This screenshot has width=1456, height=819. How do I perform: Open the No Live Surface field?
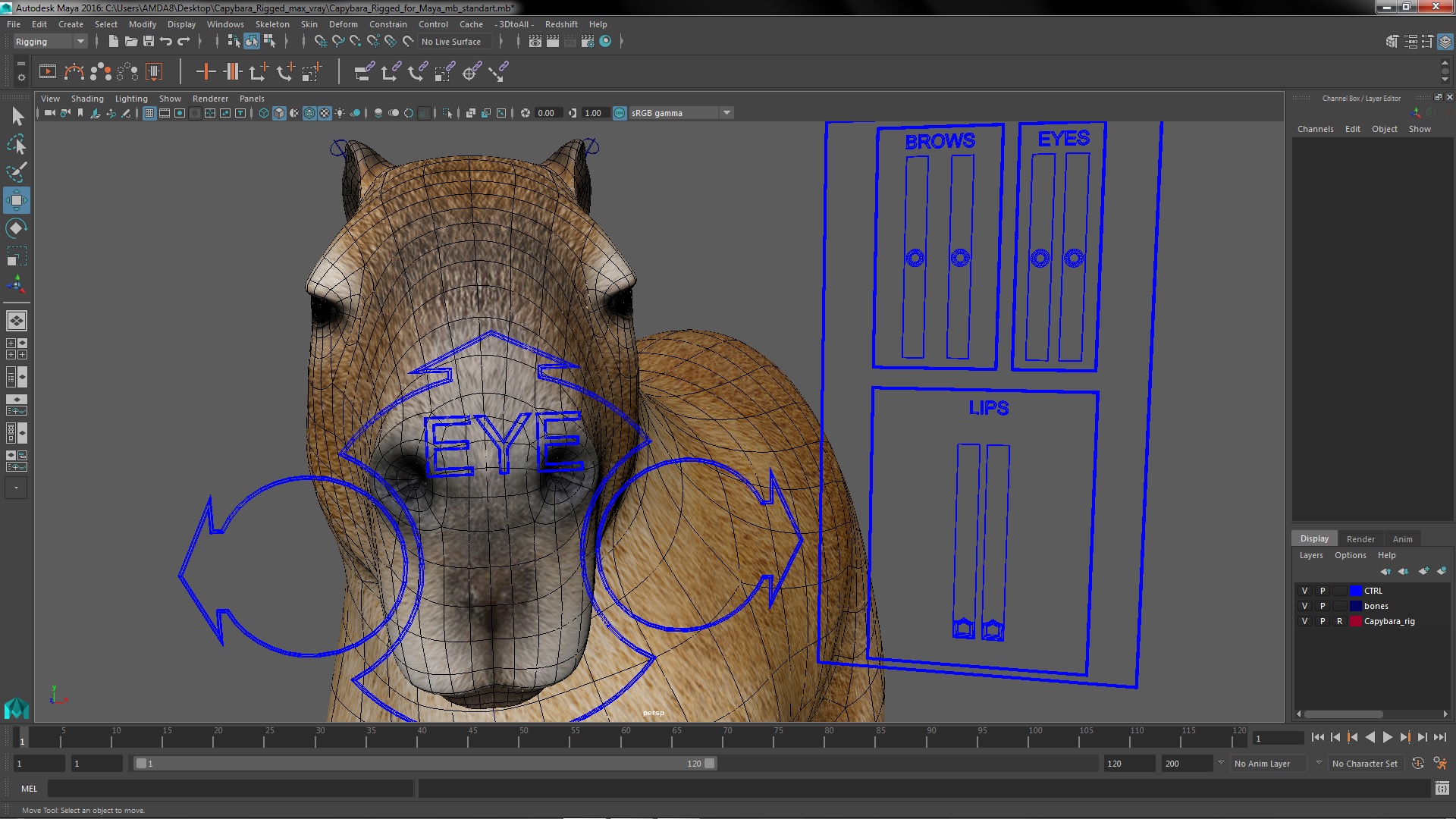click(455, 42)
